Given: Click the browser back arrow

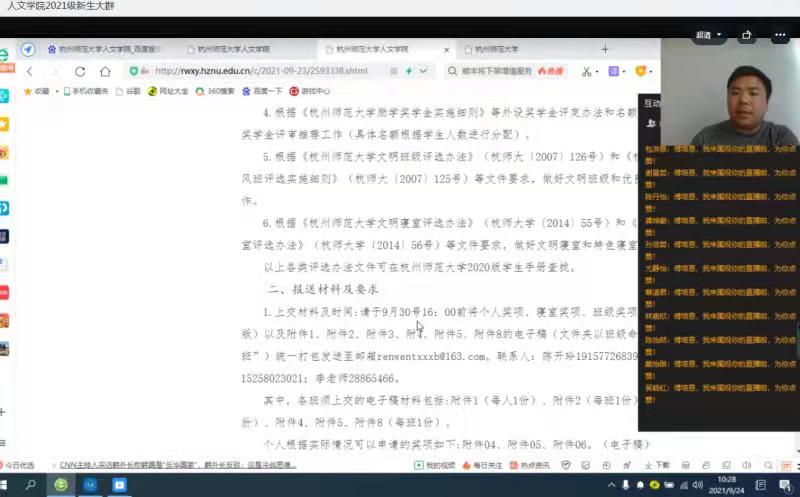Looking at the screenshot, I should click(x=29, y=71).
